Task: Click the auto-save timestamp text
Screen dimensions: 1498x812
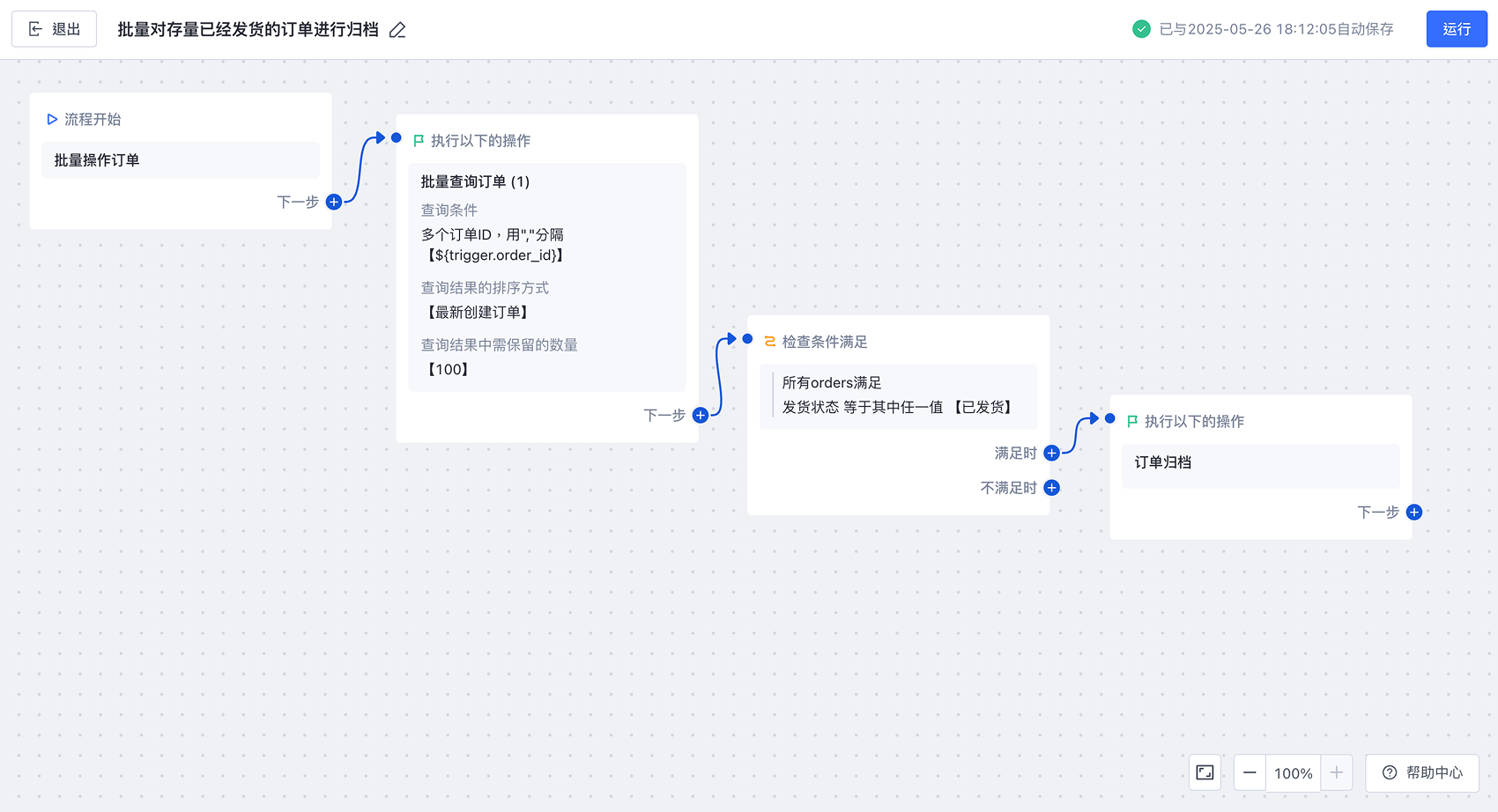Action: pyautogui.click(x=1277, y=29)
